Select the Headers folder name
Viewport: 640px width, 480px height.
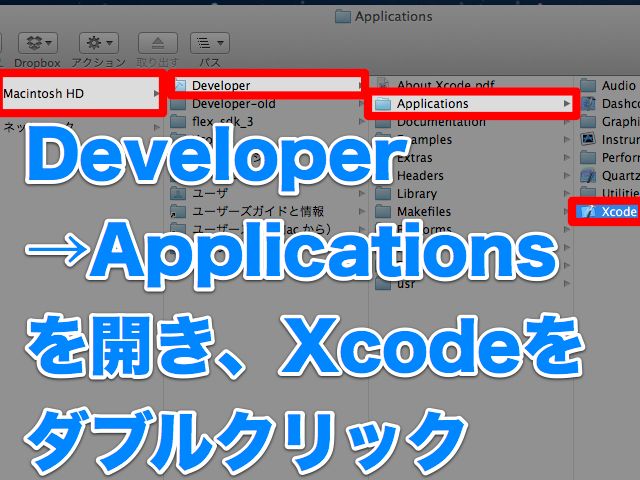(420, 176)
